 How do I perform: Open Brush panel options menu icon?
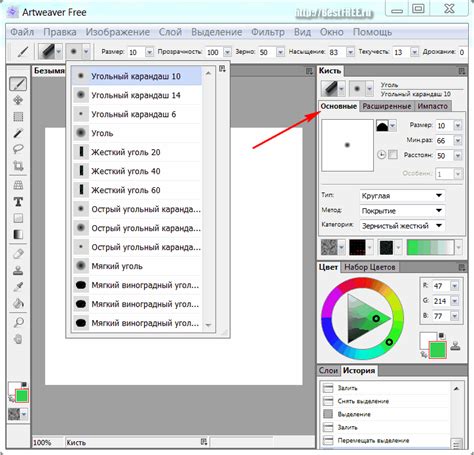click(x=462, y=71)
